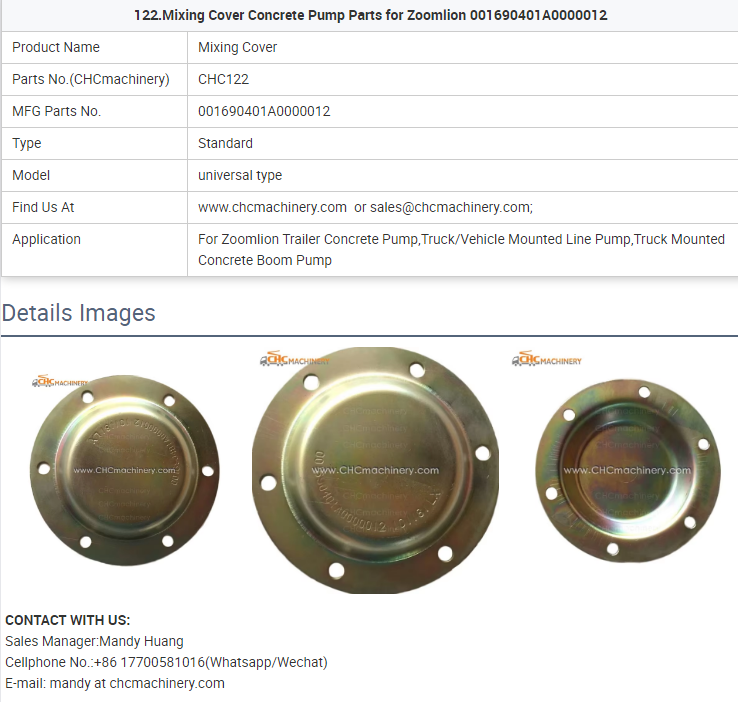
Task: Click the 'Mixing Cover' product name value
Action: [x=238, y=47]
